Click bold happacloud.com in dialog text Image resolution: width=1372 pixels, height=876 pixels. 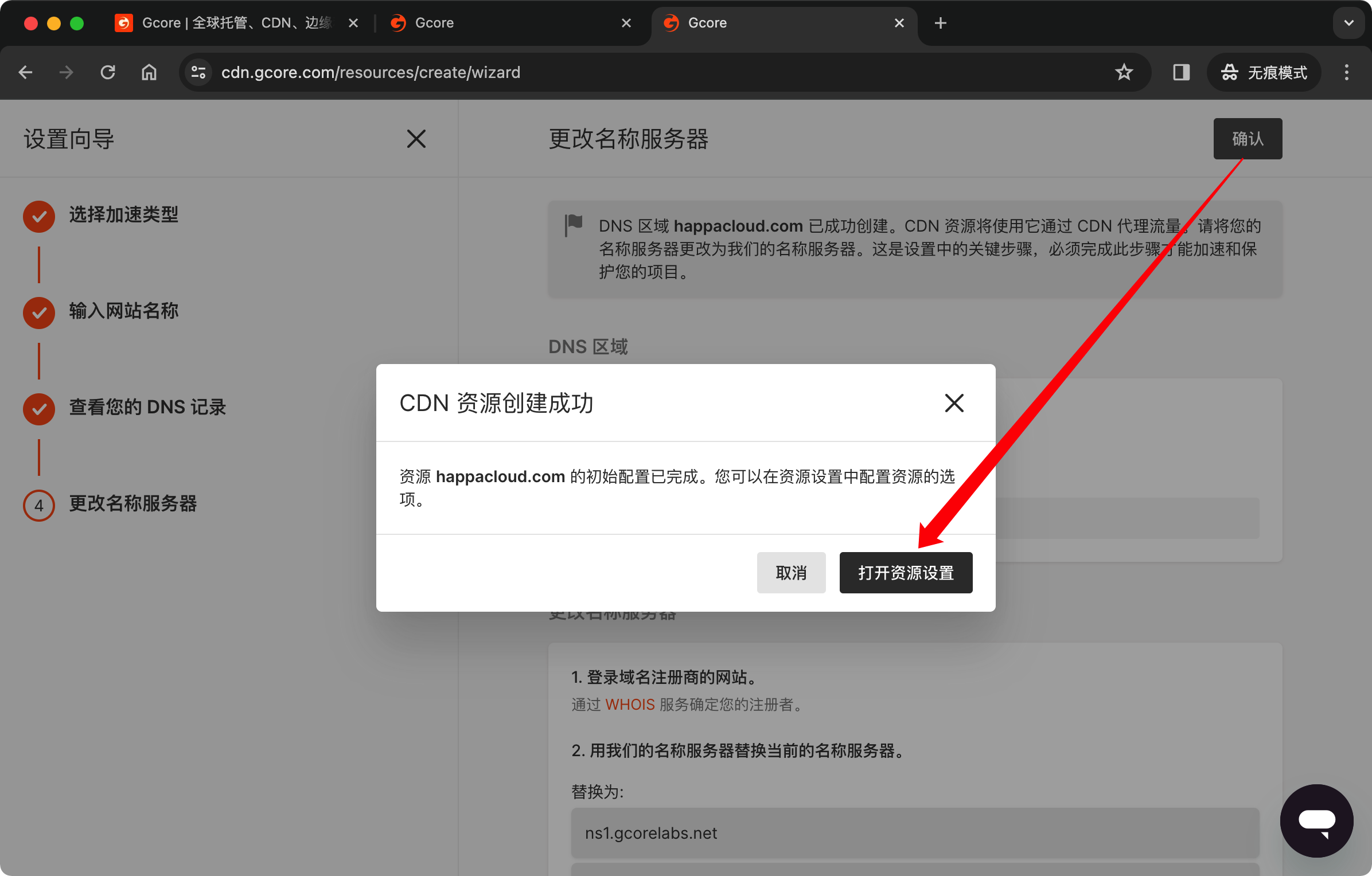pyautogui.click(x=501, y=476)
